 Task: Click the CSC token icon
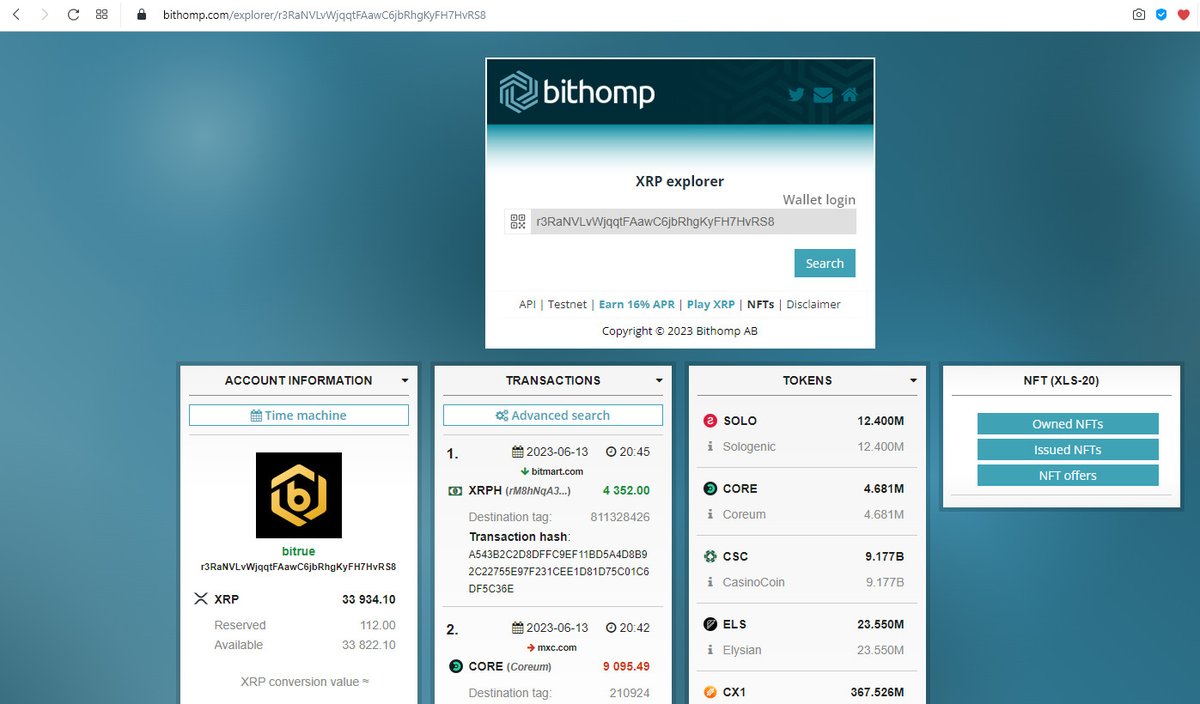point(710,557)
